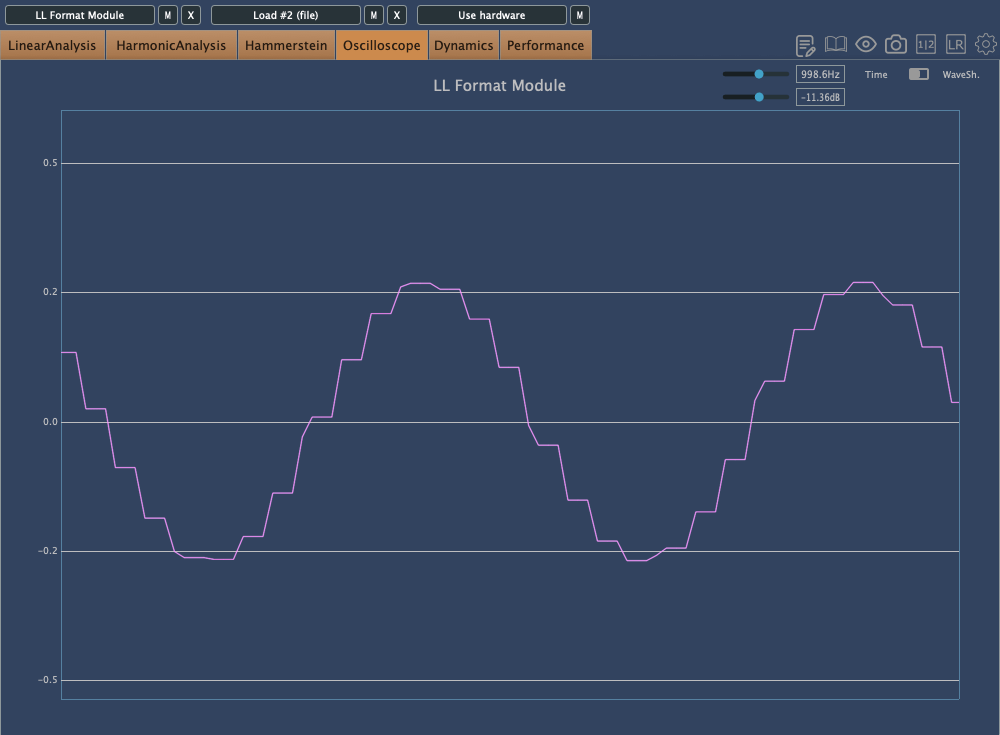Image resolution: width=1000 pixels, height=735 pixels.
Task: Toggle the Time / WaveSh. switch
Action: click(x=918, y=74)
